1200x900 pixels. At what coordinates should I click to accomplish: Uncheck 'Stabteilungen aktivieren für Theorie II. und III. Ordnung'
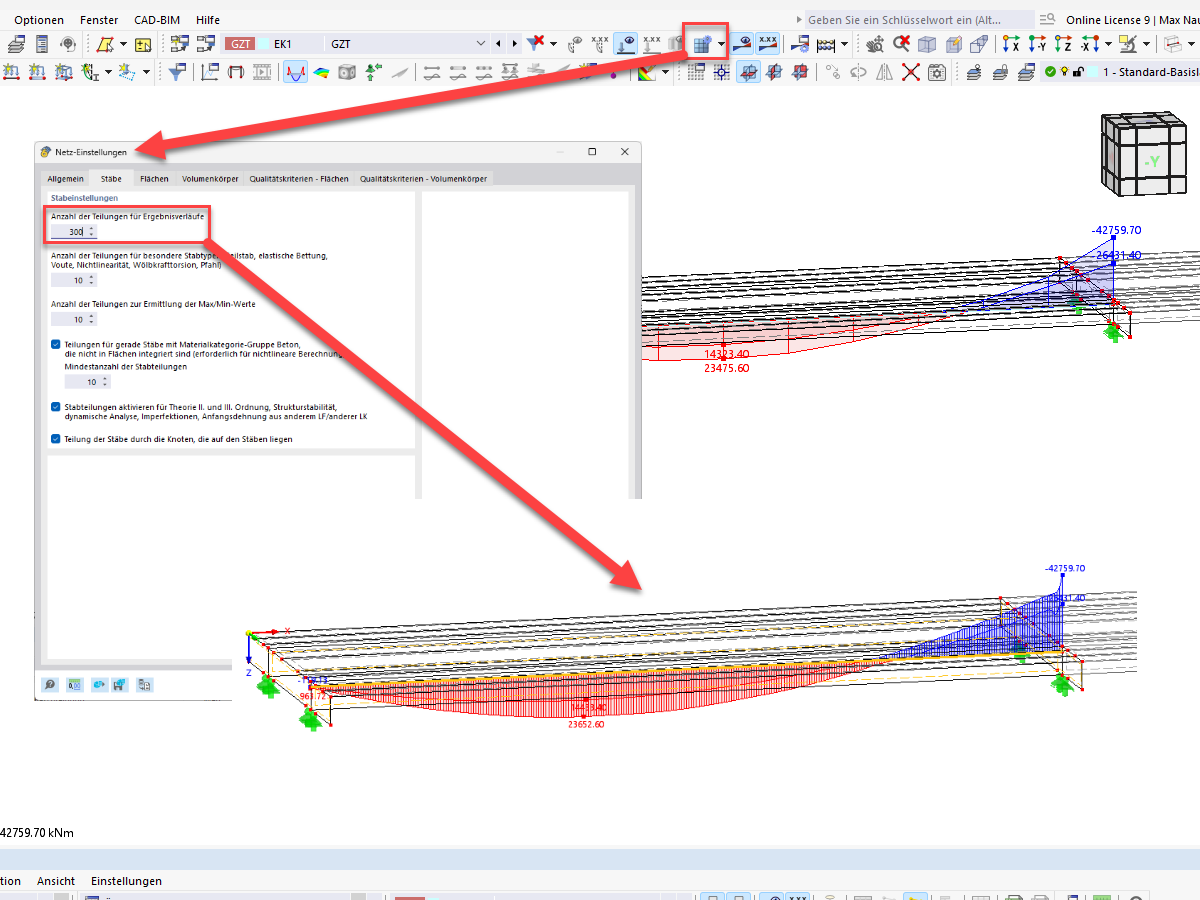pos(55,405)
